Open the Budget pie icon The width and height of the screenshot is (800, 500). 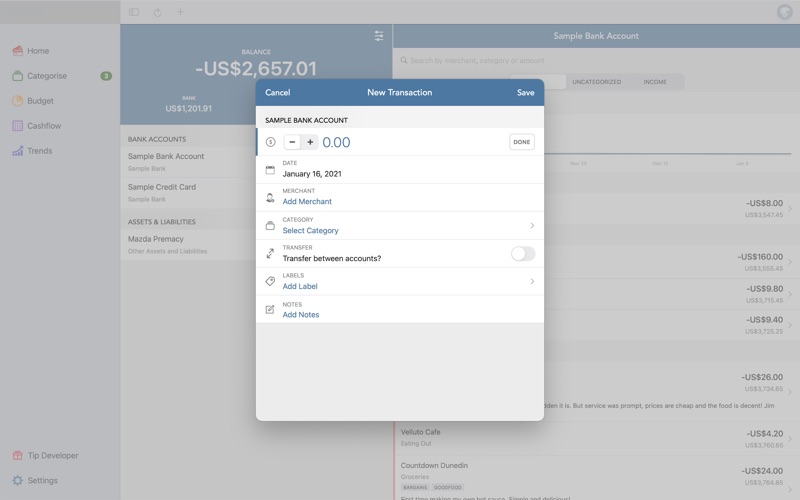pos(17,101)
